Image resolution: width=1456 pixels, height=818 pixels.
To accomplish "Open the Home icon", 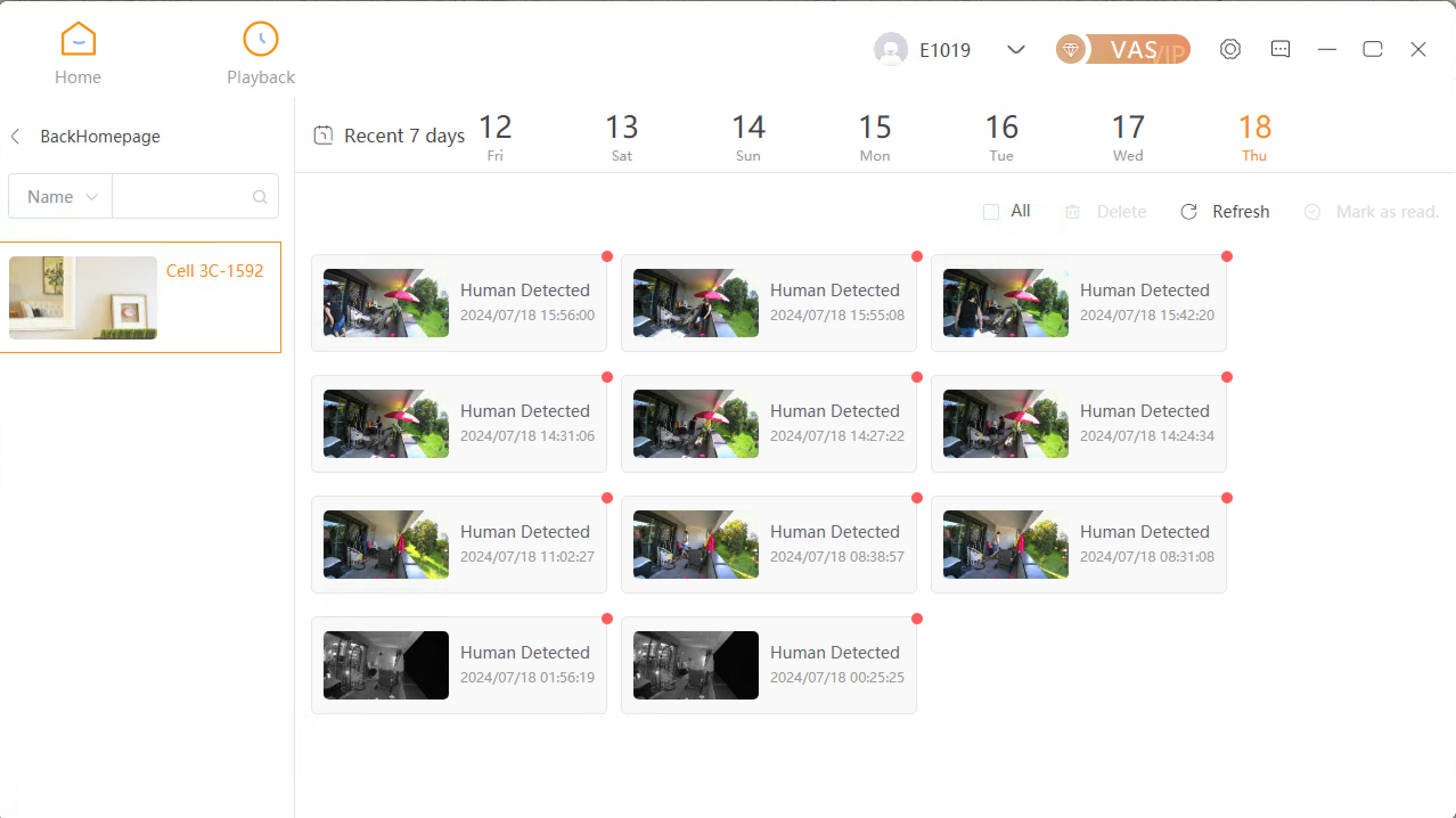I will coord(78,40).
